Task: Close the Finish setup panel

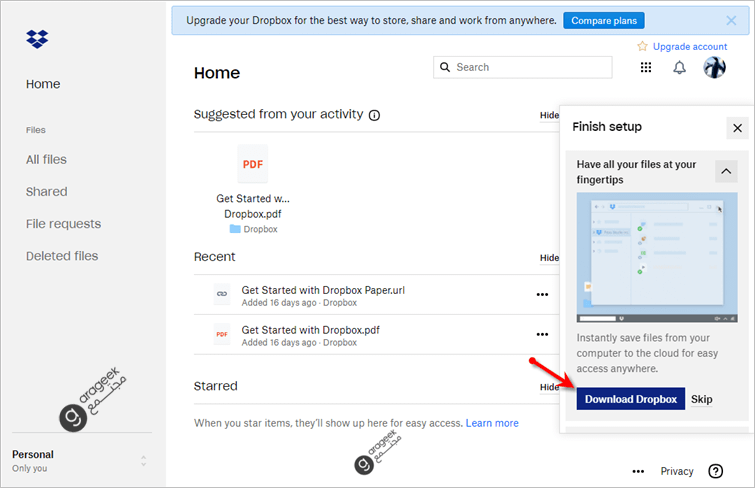Action: tap(737, 128)
